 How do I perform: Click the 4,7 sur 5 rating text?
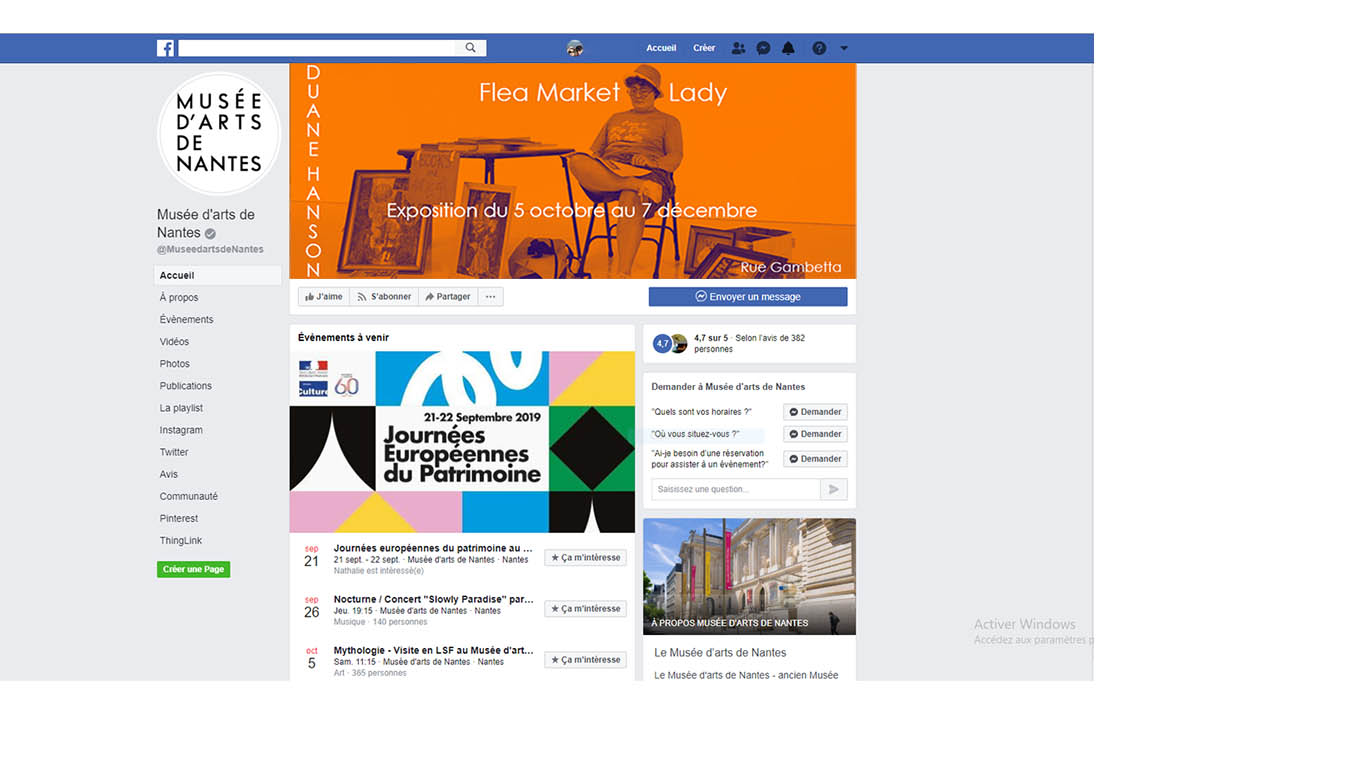[711, 338]
